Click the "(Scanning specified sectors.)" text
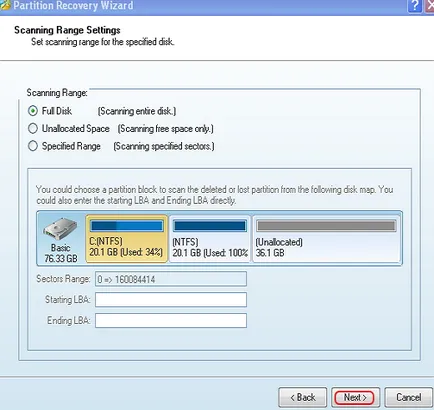 tap(164, 146)
